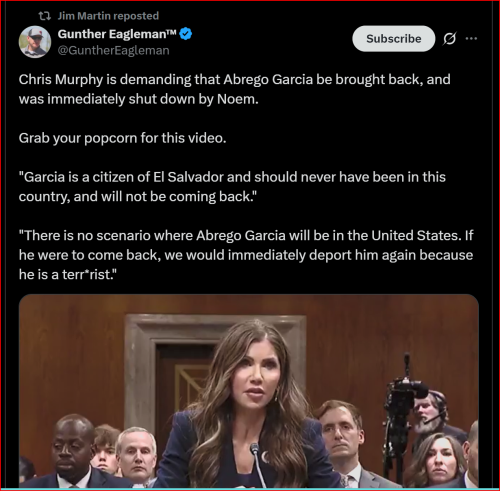
Task: Click the repost arrows icon above the post
Action: (44, 16)
